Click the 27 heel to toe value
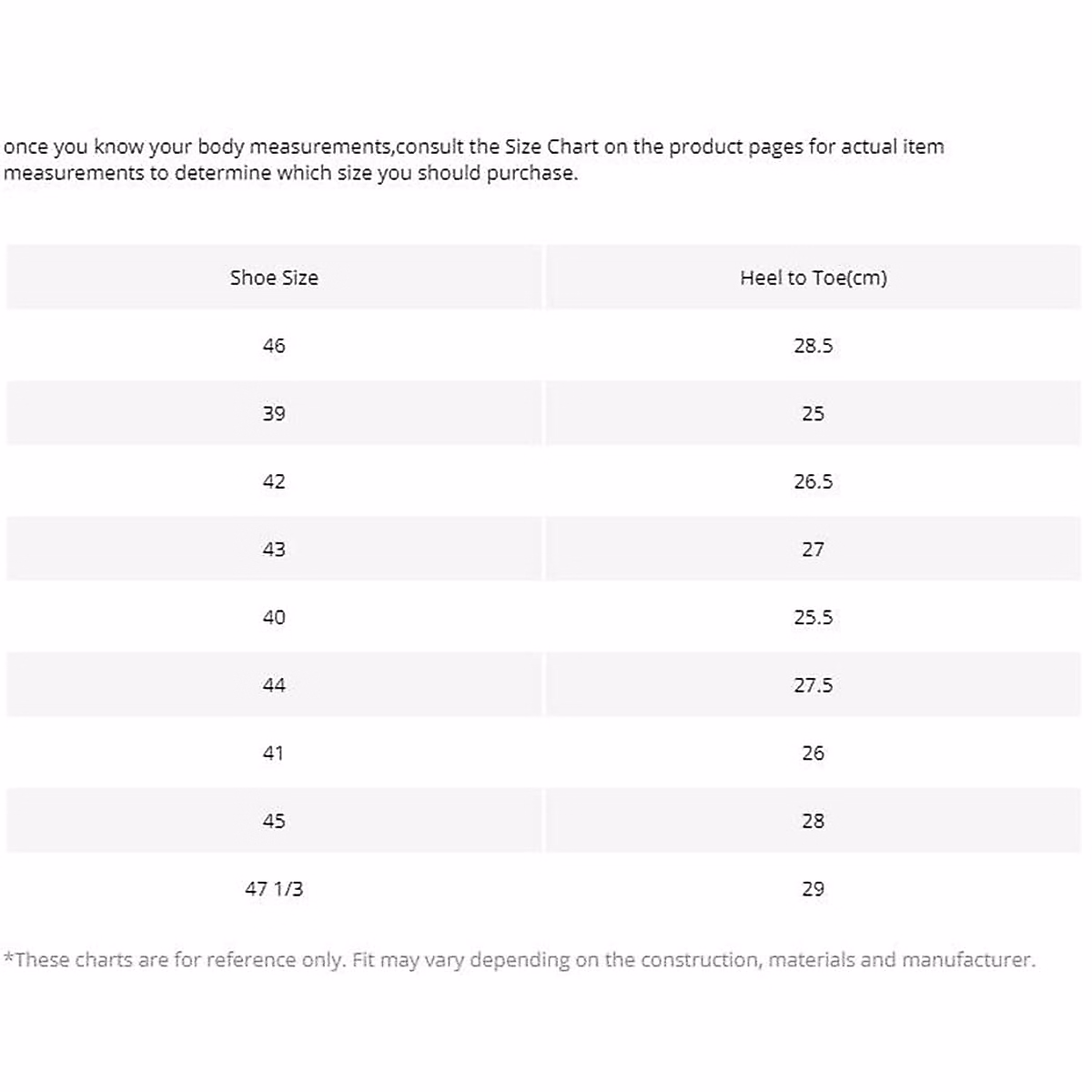Image resolution: width=1092 pixels, height=1092 pixels. [x=813, y=549]
